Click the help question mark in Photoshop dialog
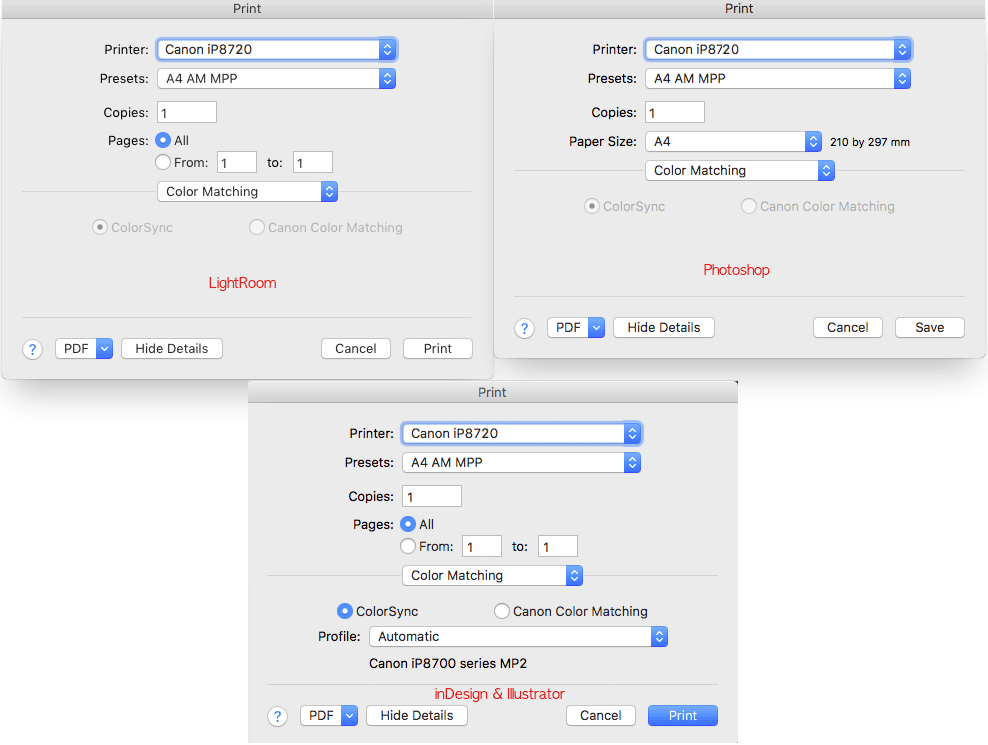The width and height of the screenshot is (988, 745). pos(524,327)
